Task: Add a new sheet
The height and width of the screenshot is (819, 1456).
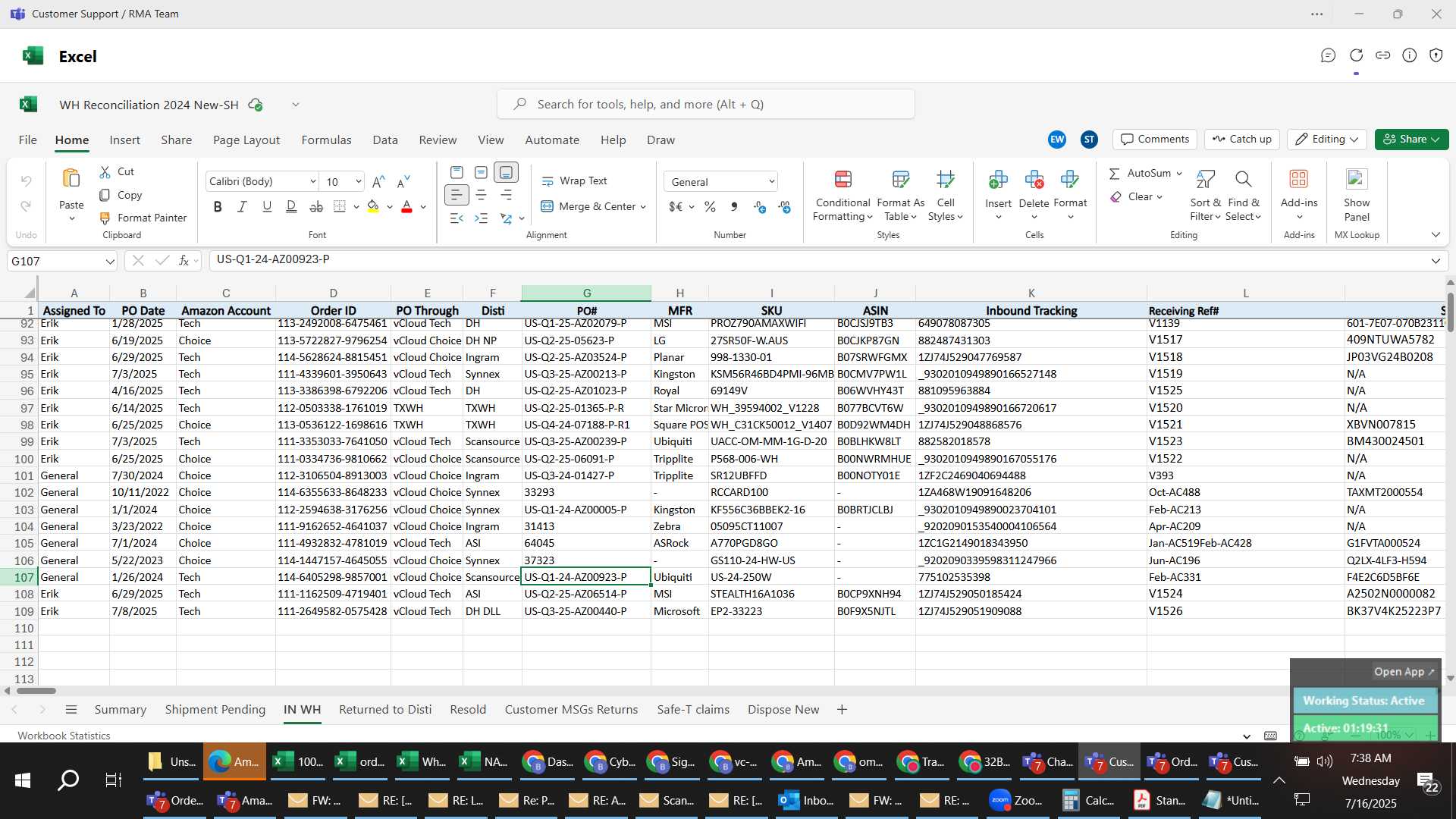Action: (x=842, y=710)
